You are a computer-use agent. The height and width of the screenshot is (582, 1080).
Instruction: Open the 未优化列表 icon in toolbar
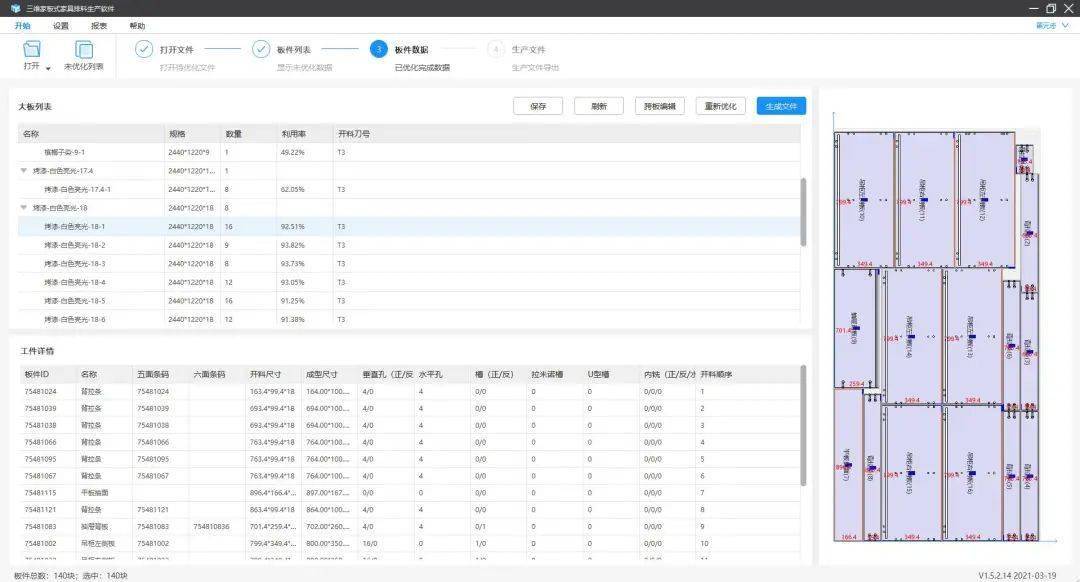[x=83, y=50]
